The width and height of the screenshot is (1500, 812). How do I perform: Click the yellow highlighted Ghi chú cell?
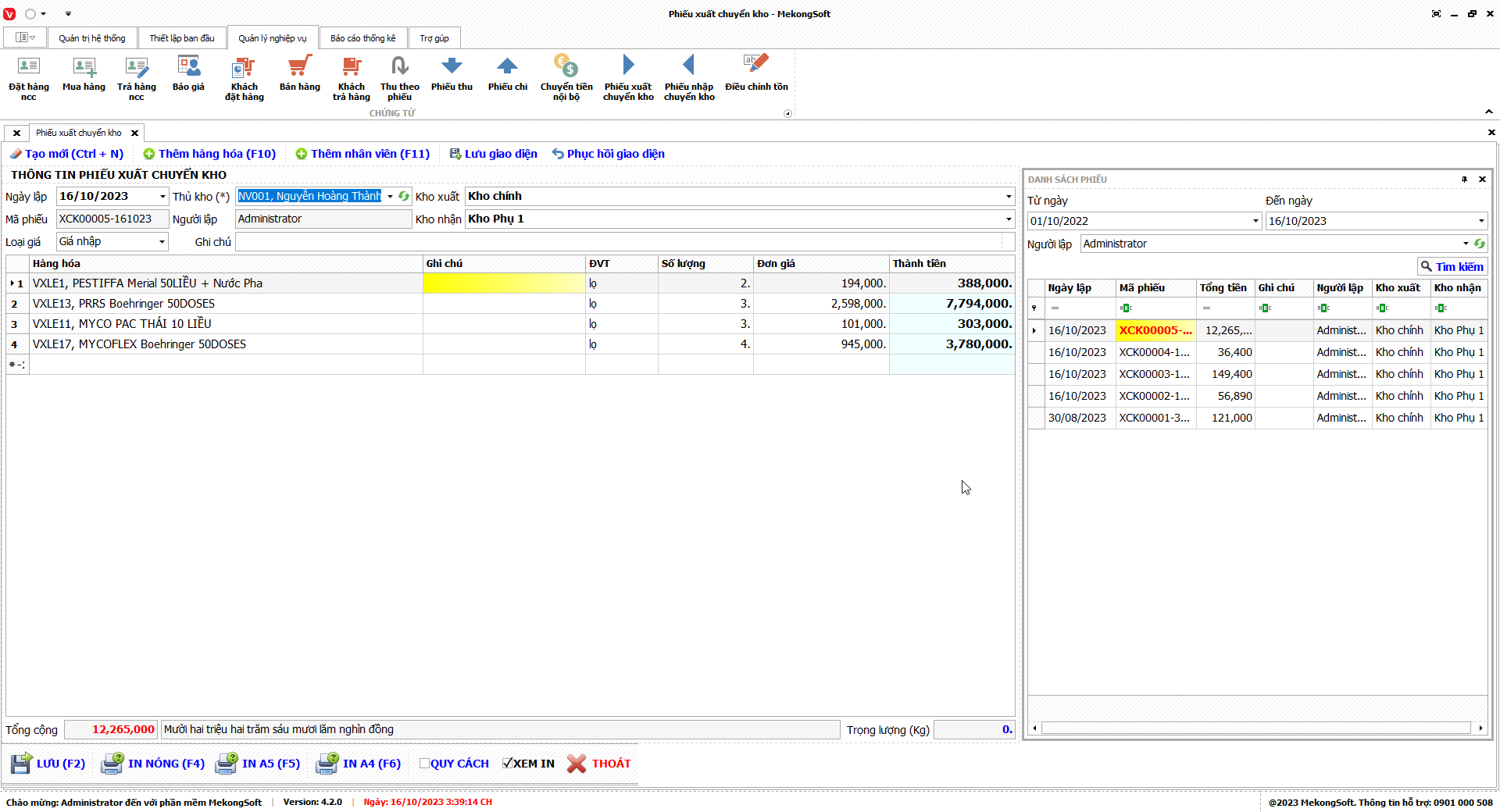503,283
